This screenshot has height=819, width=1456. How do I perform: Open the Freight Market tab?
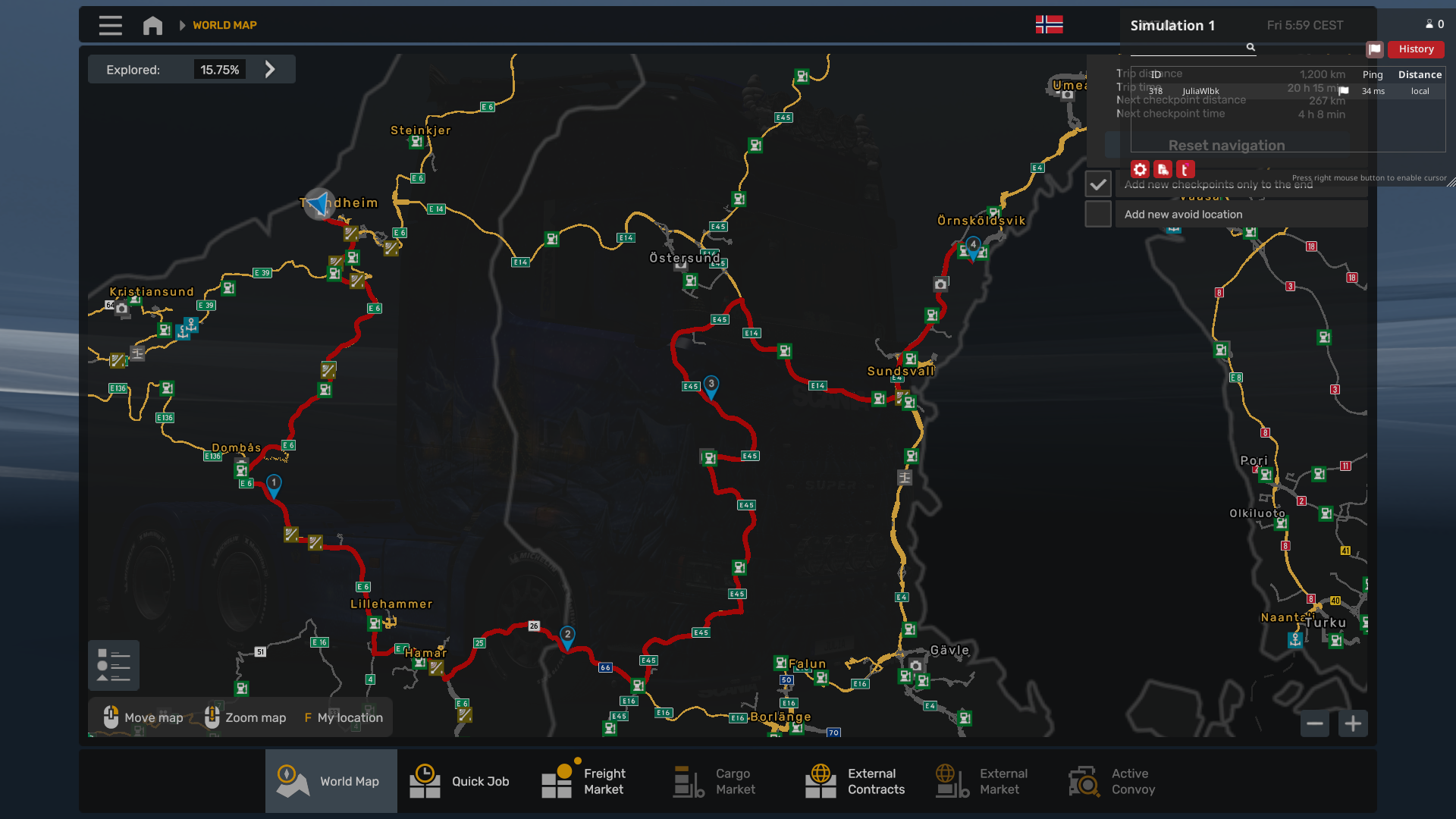tap(584, 781)
